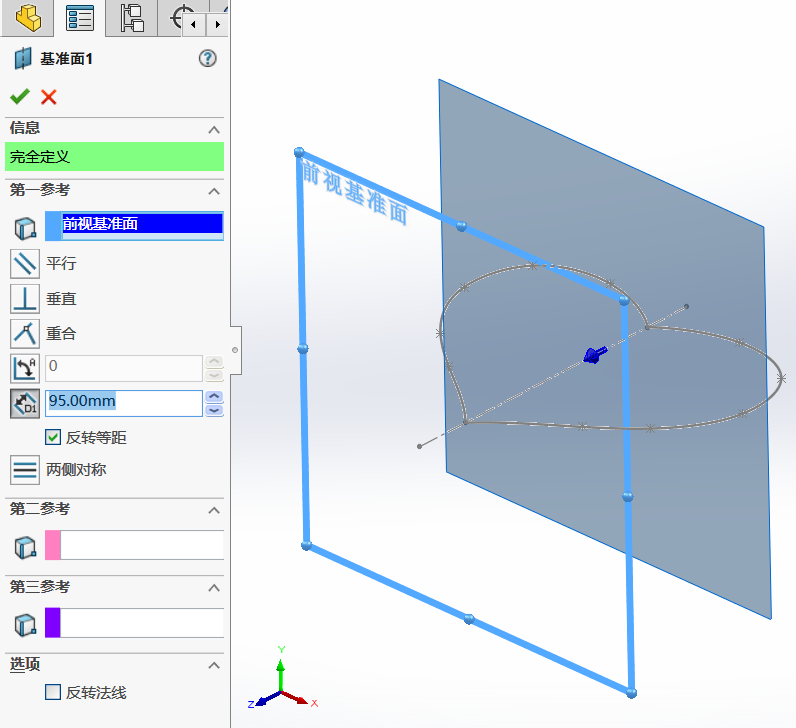Click the bottom-right corner handle of plane

click(632, 693)
